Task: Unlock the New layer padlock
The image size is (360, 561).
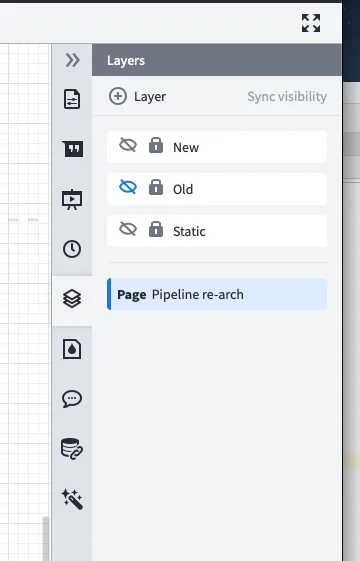Action: click(x=156, y=145)
